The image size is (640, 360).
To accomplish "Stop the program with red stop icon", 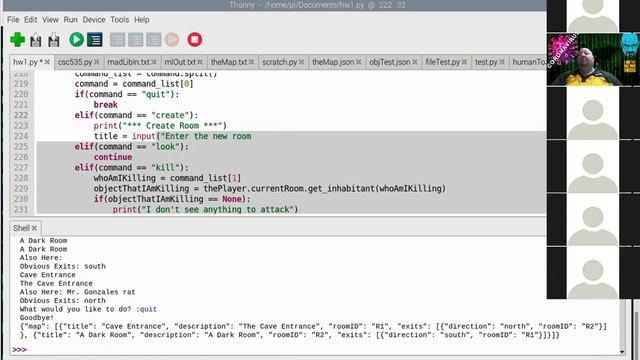I will [195, 40].
